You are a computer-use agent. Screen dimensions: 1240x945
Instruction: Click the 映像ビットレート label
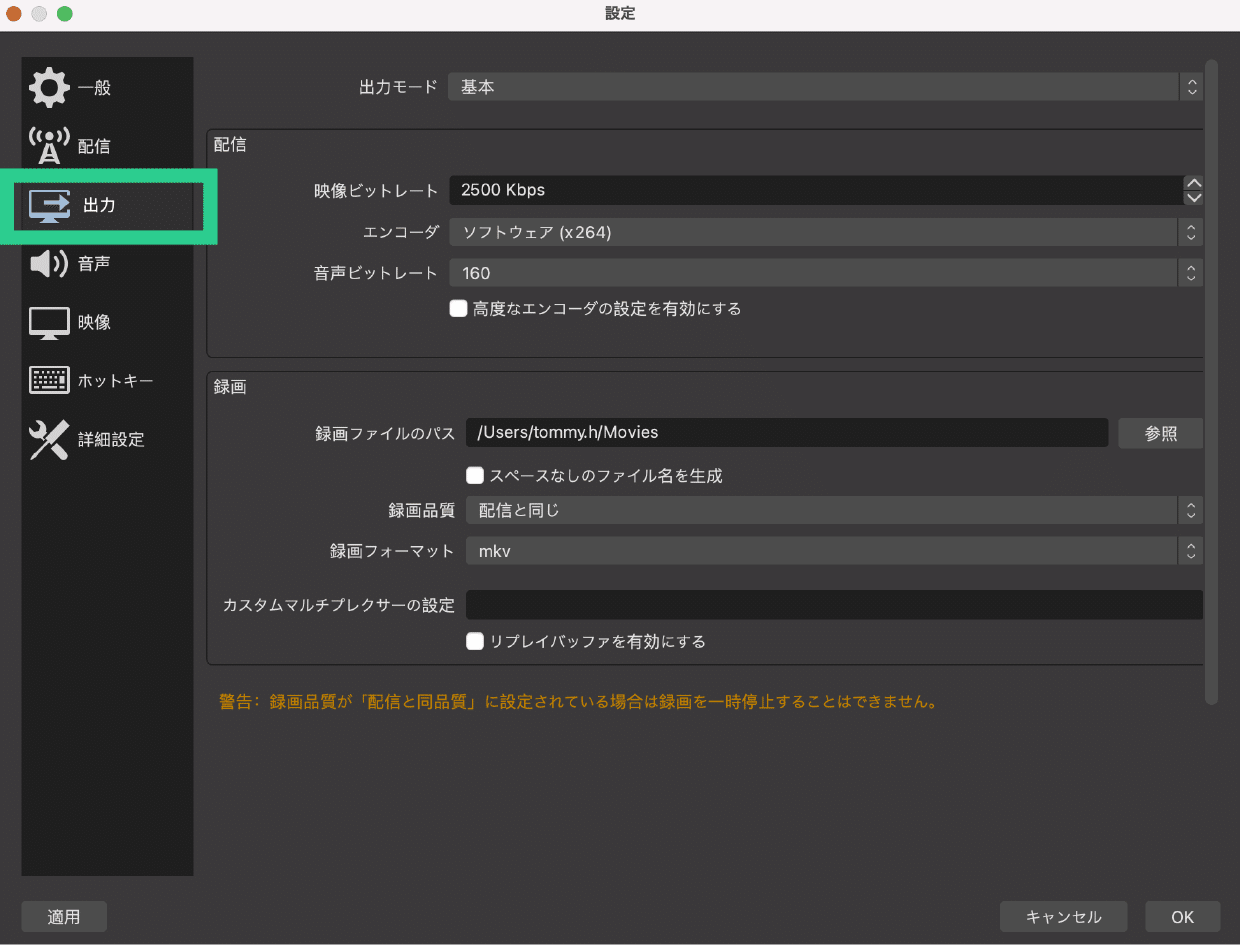tap(376, 190)
